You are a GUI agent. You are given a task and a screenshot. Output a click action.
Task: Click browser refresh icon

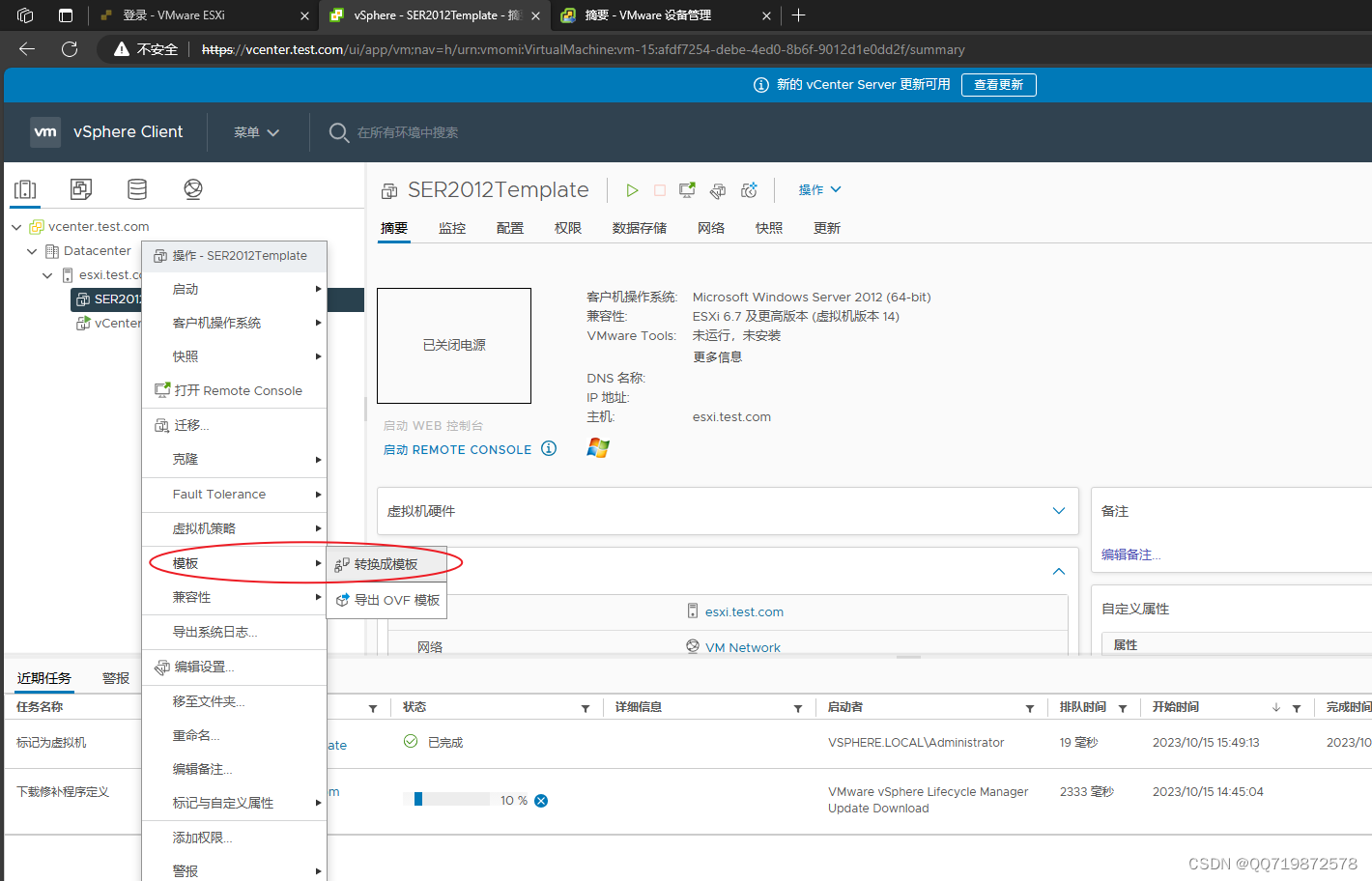point(70,49)
